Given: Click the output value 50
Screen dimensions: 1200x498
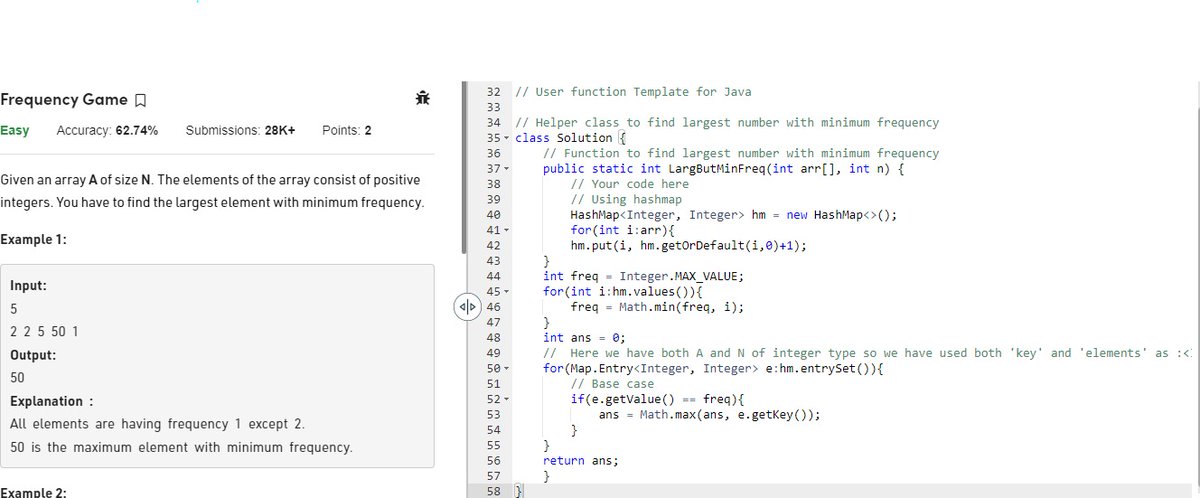Looking at the screenshot, I should [17, 378].
